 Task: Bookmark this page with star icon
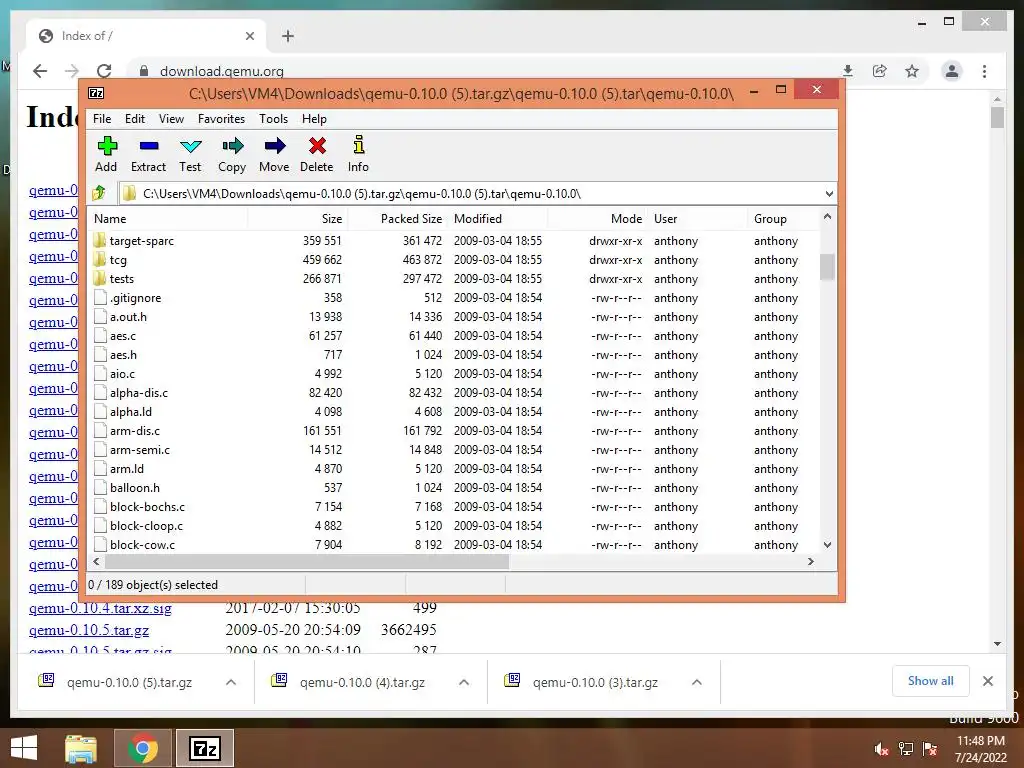(x=912, y=71)
